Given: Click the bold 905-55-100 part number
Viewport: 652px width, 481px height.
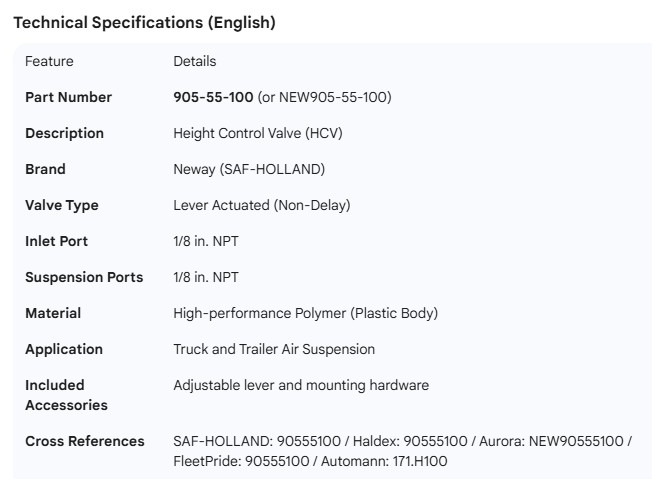Looking at the screenshot, I should pyautogui.click(x=213, y=97).
